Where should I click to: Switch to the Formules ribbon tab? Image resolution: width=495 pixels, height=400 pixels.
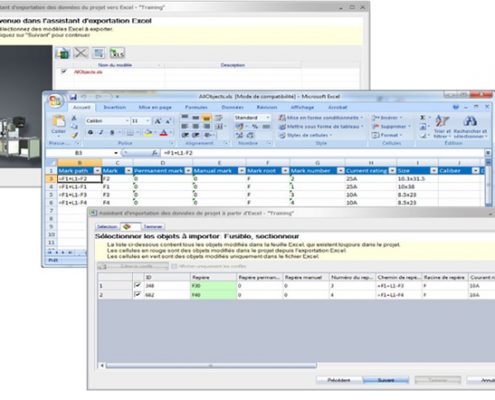[196, 107]
